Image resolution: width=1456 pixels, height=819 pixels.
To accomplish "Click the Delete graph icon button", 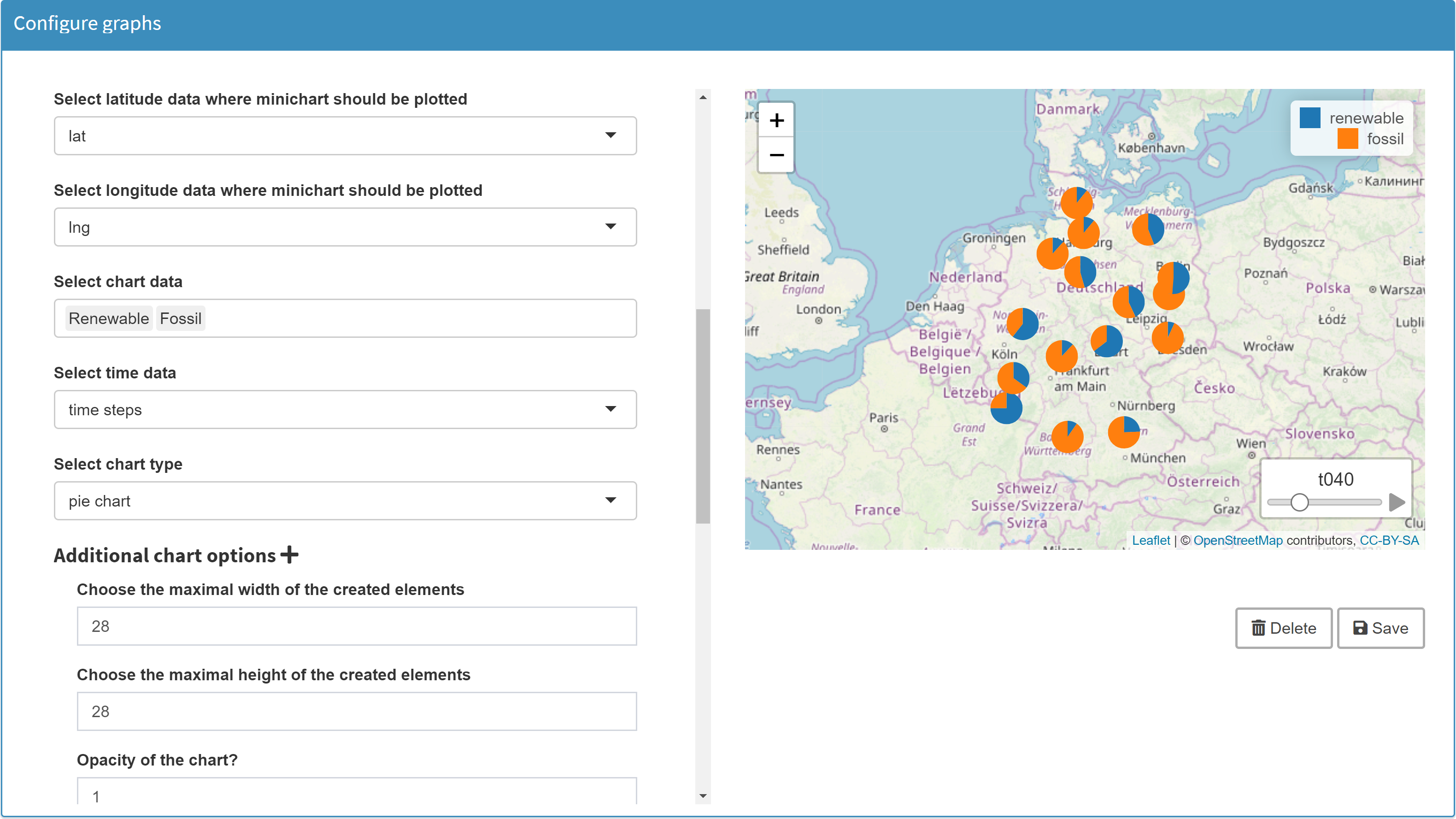I will pos(1284,628).
